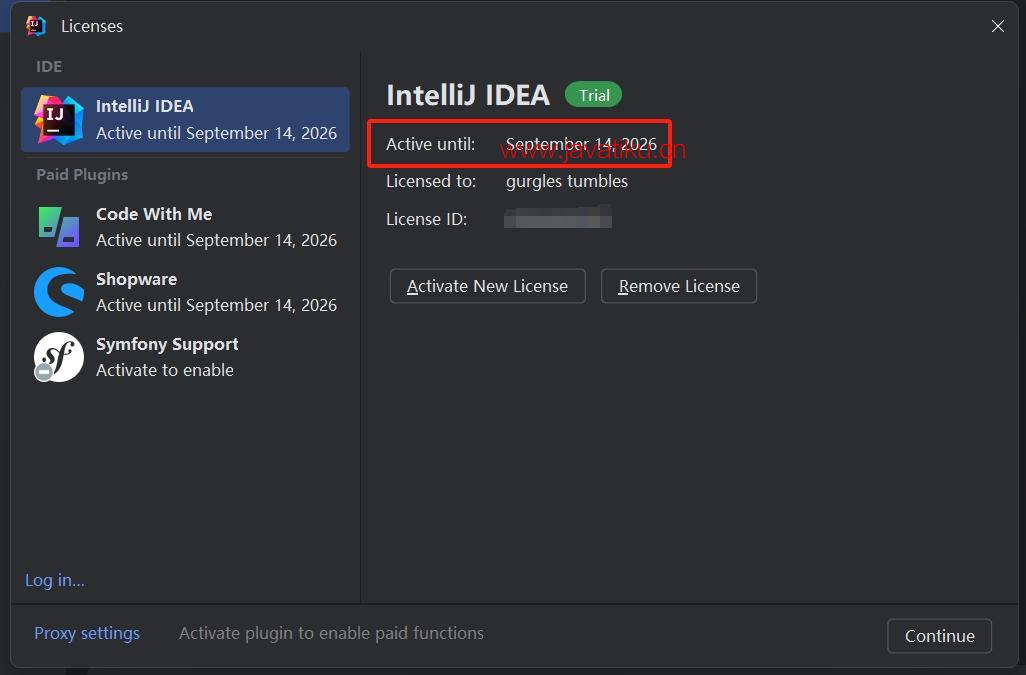Click the IntelliJ IDEA heading in details pane
The height and width of the screenshot is (675, 1026).
click(x=468, y=95)
